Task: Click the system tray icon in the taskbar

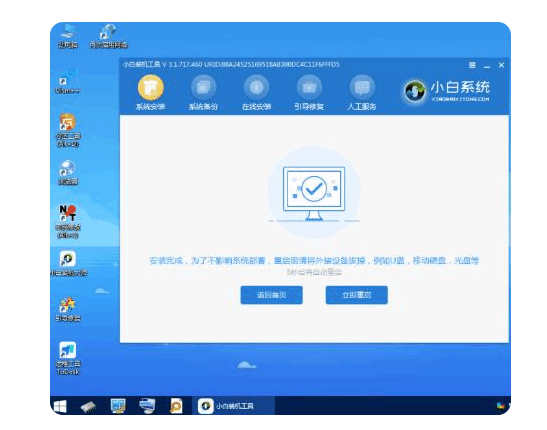Action: (x=501, y=406)
